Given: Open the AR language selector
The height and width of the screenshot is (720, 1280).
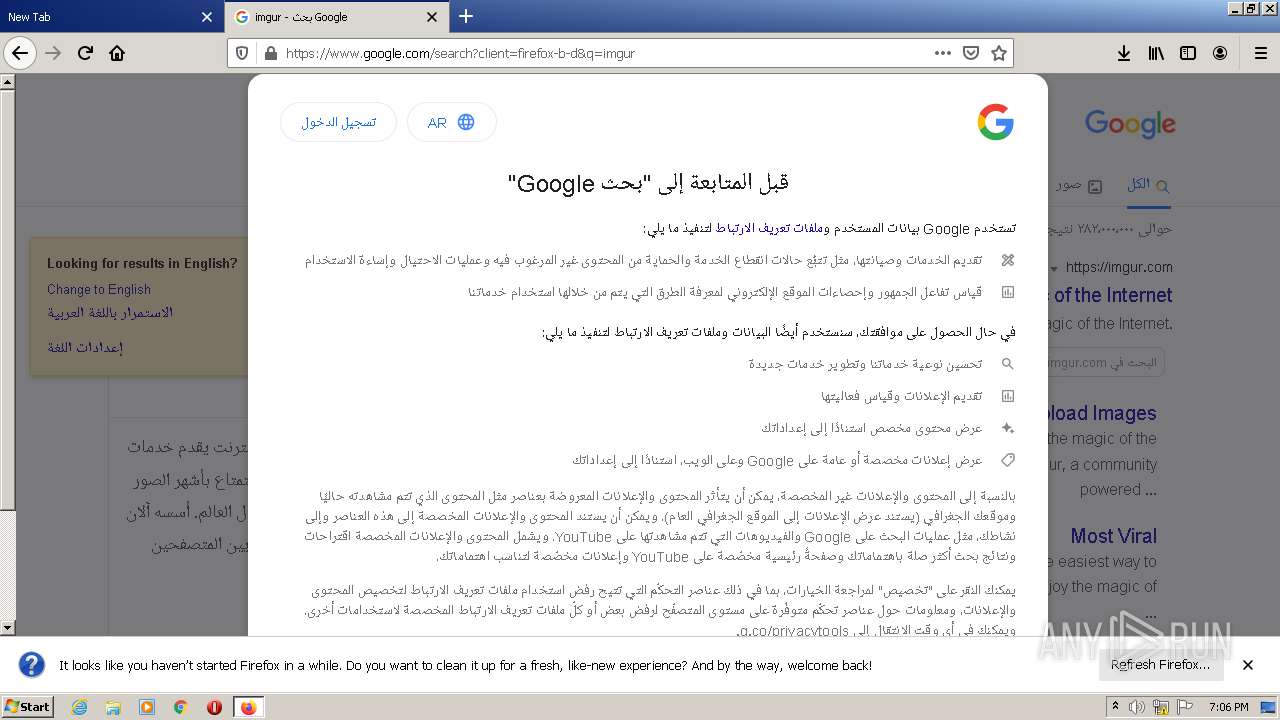Looking at the screenshot, I should pos(451,122).
